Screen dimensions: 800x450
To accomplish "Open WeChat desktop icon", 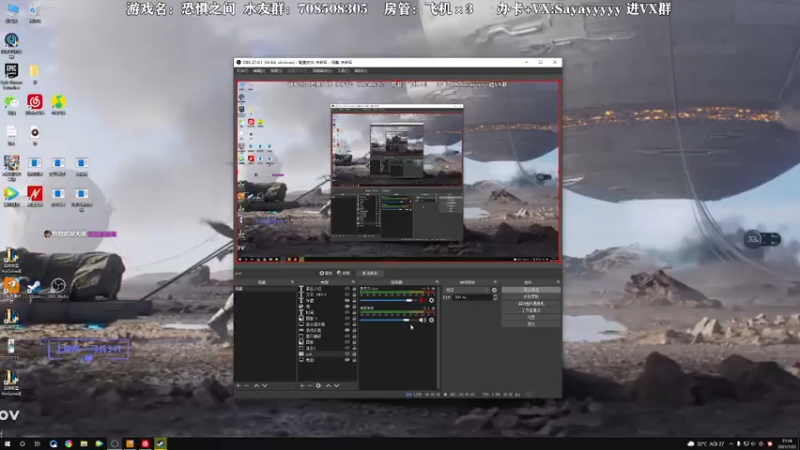I will pos(11,105).
